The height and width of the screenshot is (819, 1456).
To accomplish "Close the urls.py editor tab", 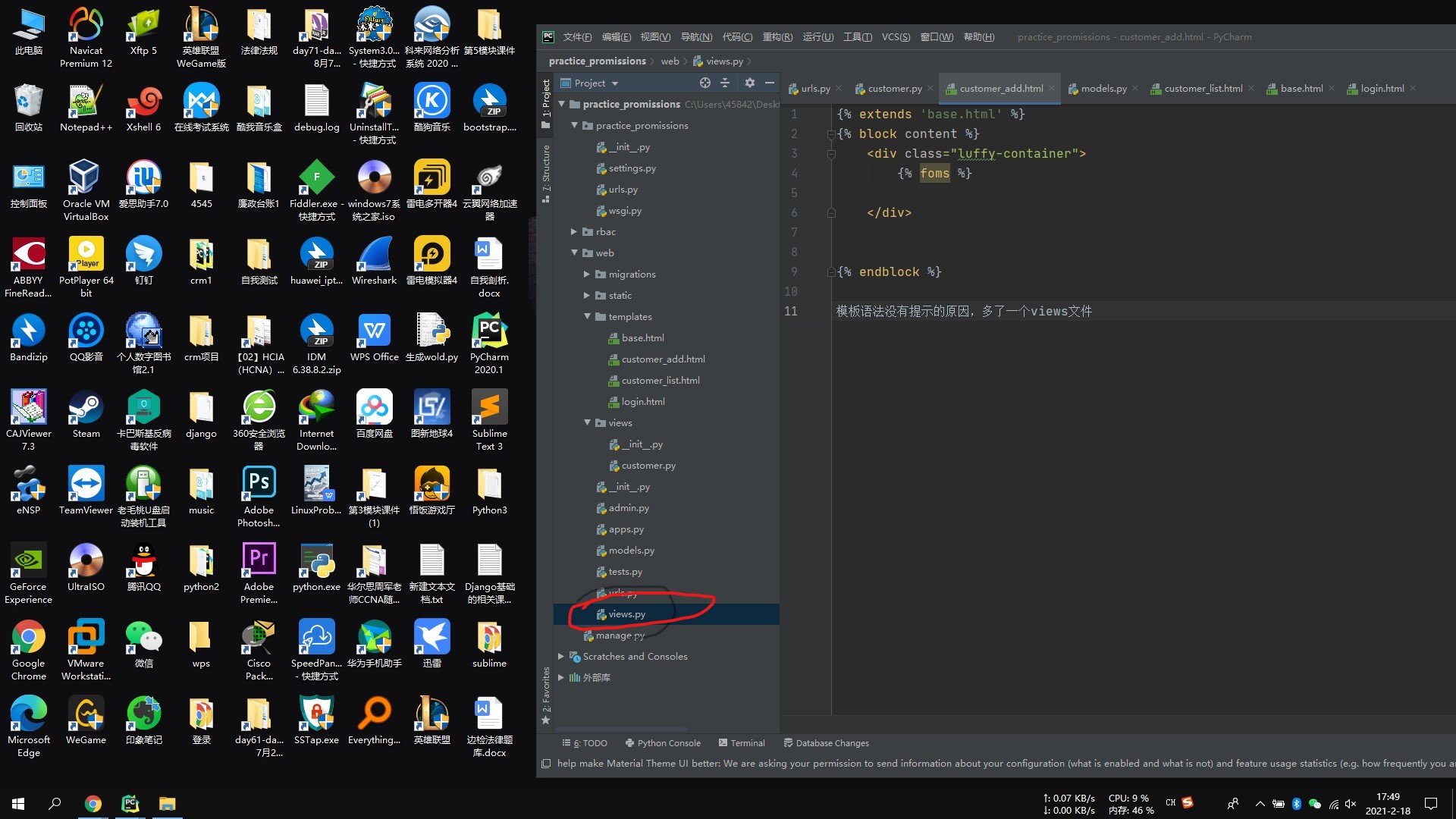I will 839,89.
